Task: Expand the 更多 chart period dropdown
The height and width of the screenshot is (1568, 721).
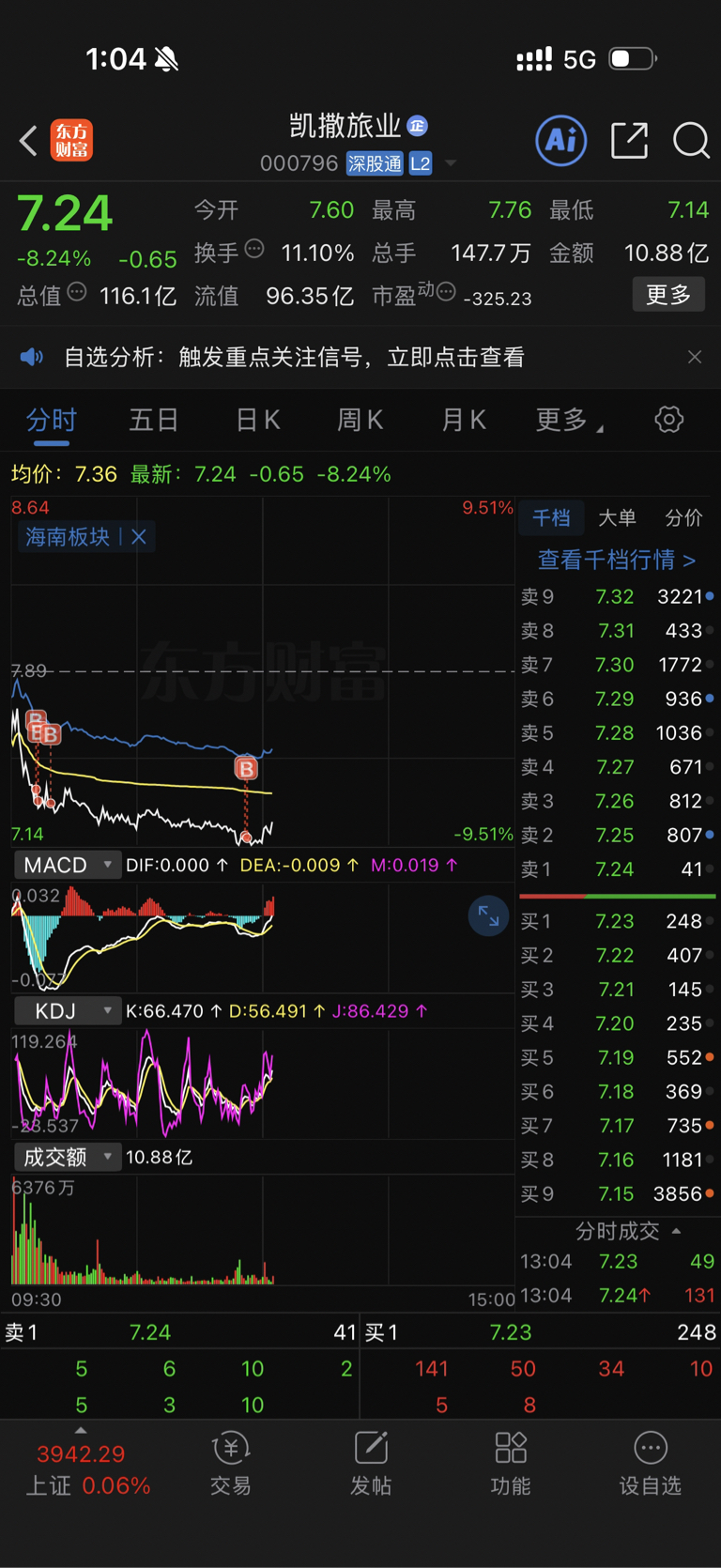Action: click(569, 420)
